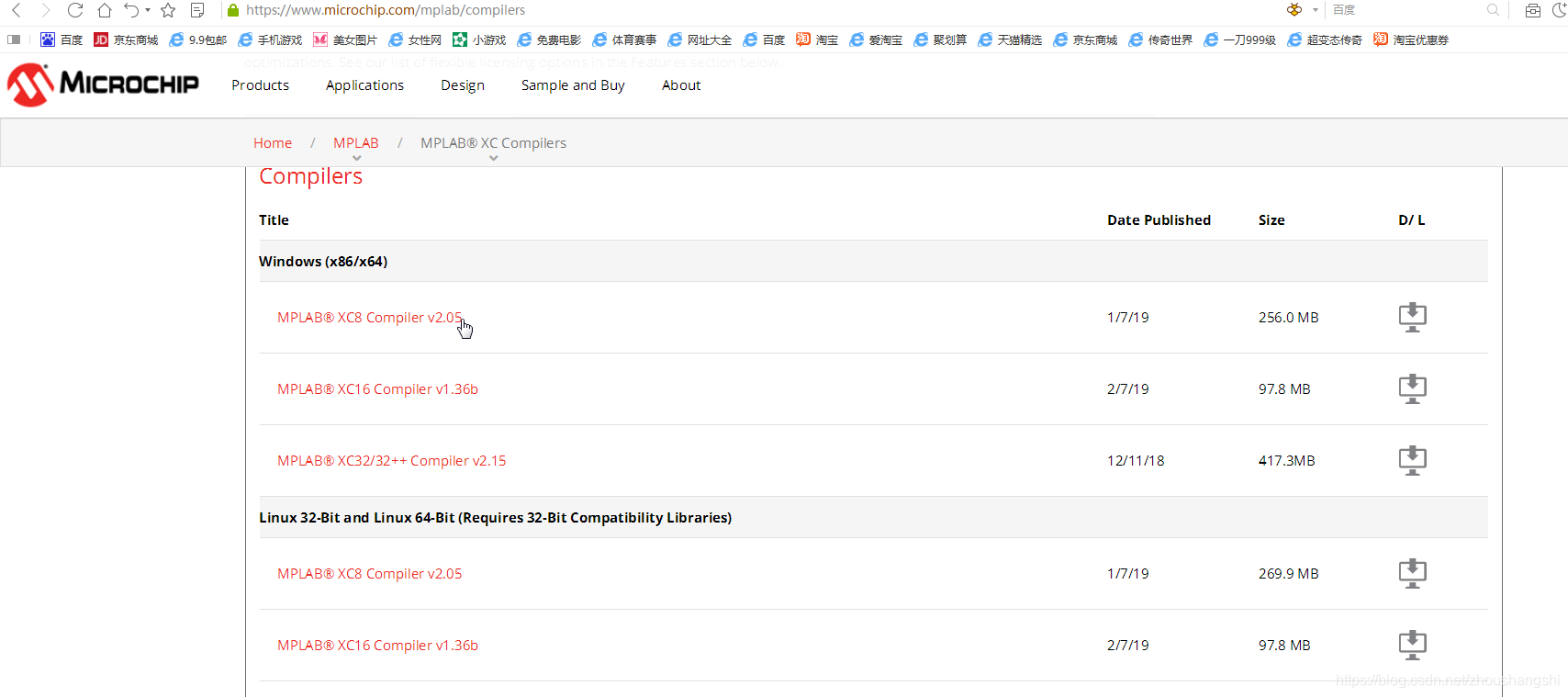The image size is (1568, 697).
Task: Click the undo/restore closed tab icon
Action: [x=132, y=10]
